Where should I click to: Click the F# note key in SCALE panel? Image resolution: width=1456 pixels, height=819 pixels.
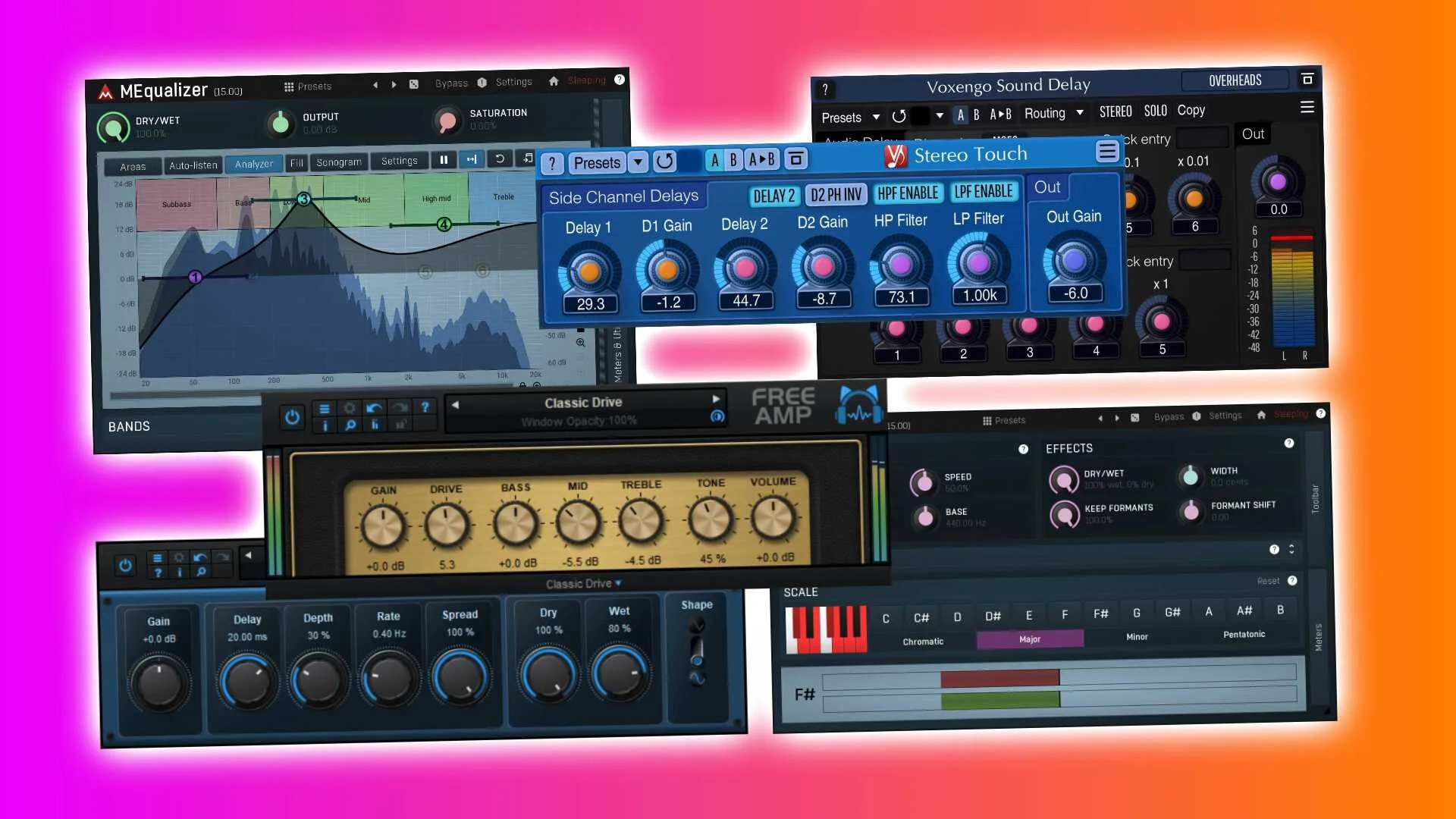(1100, 613)
